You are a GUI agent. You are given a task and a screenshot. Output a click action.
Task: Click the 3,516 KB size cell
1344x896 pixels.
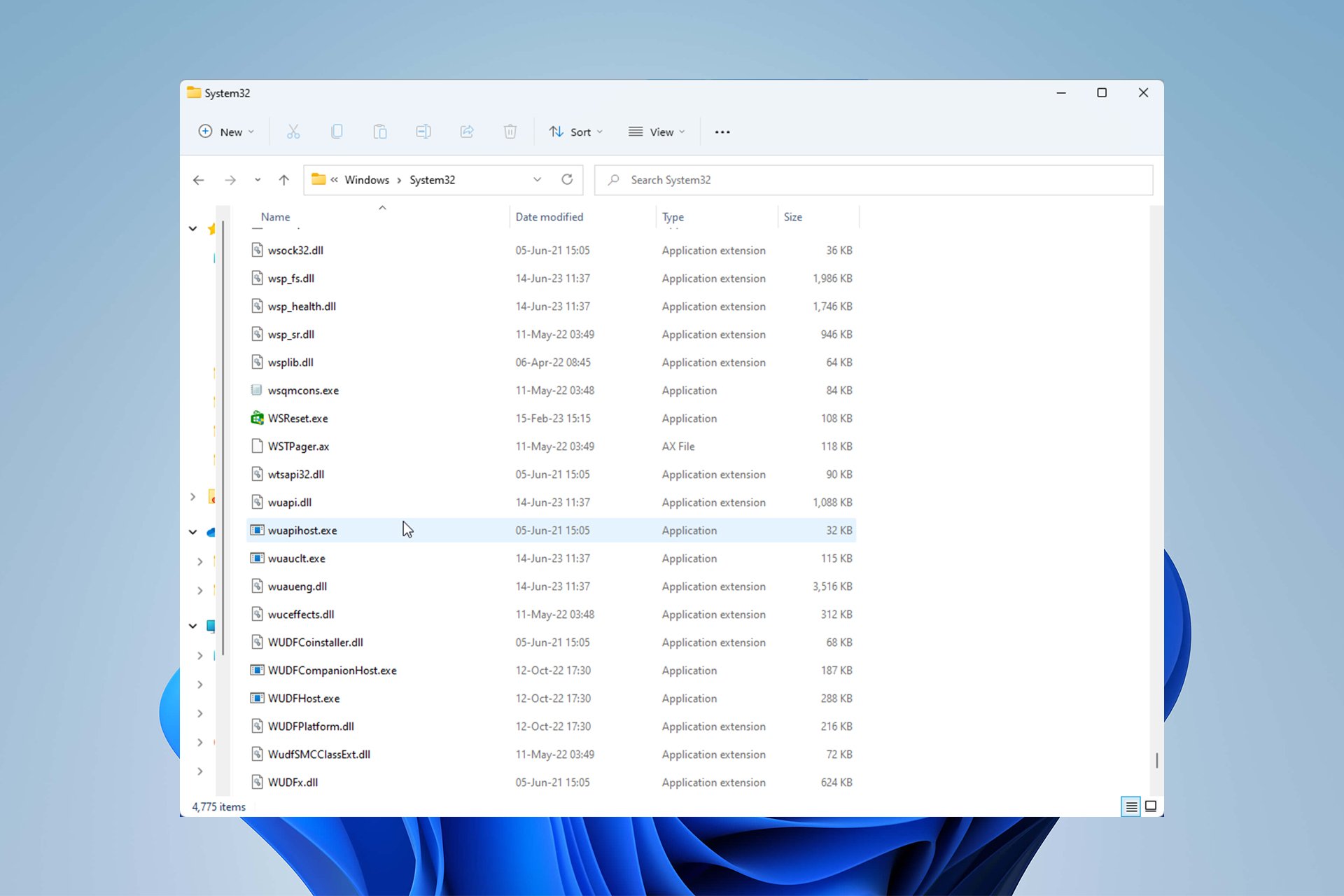tap(832, 586)
